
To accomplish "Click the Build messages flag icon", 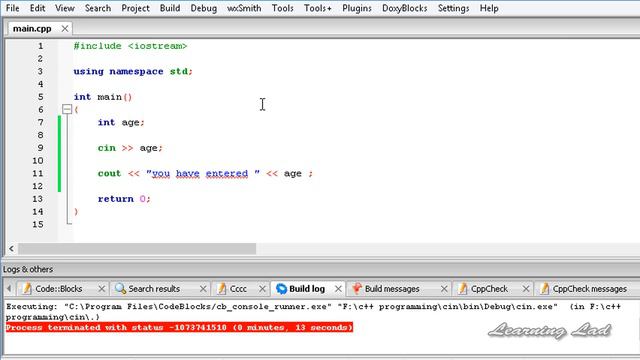I will (357, 289).
